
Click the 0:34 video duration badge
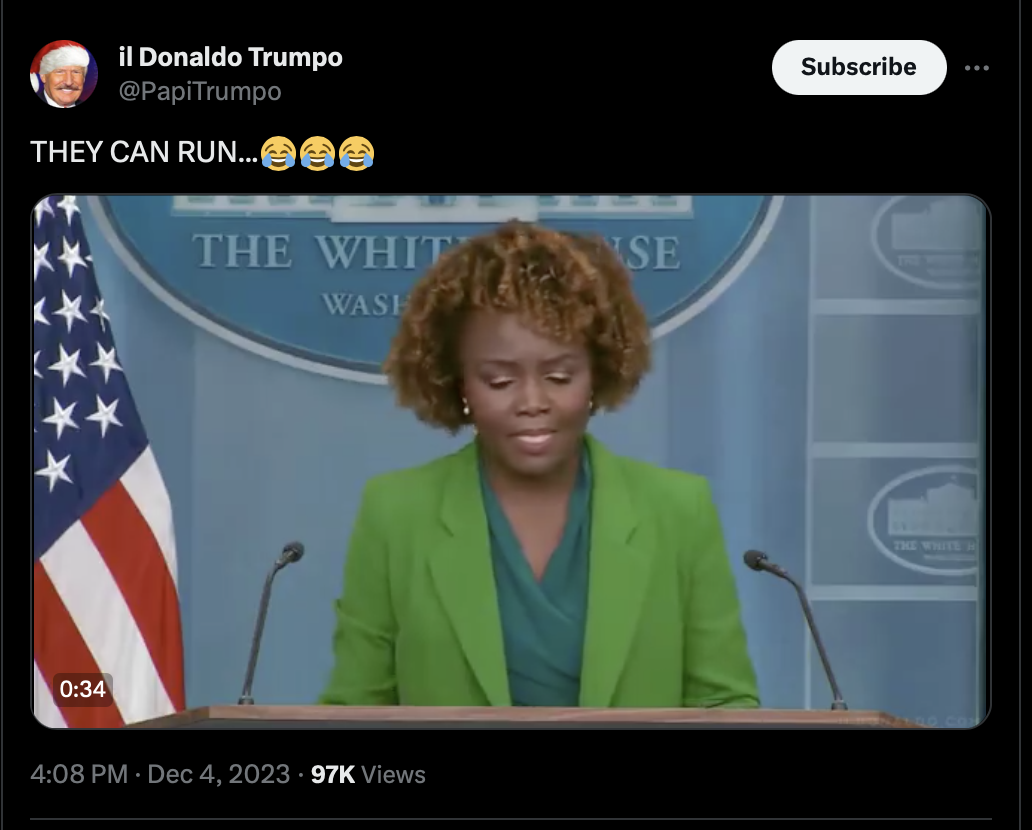[82, 689]
